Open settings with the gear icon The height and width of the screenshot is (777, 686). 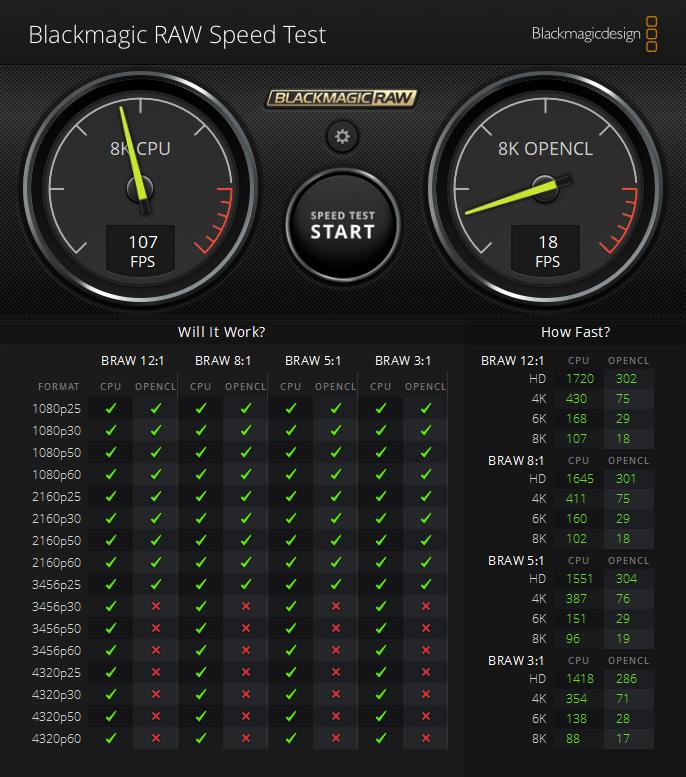[342, 136]
